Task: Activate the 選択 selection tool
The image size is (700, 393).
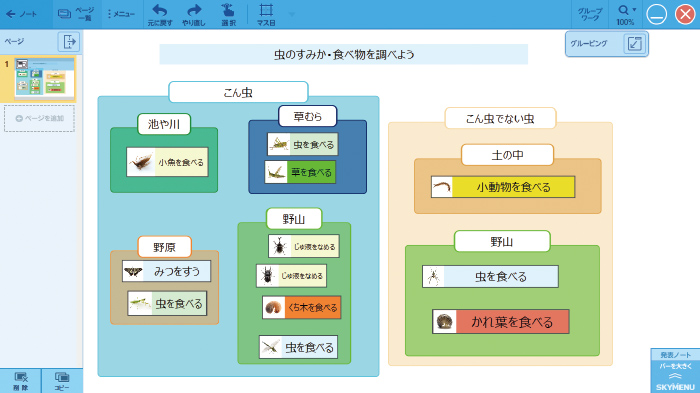Action: pos(228,15)
